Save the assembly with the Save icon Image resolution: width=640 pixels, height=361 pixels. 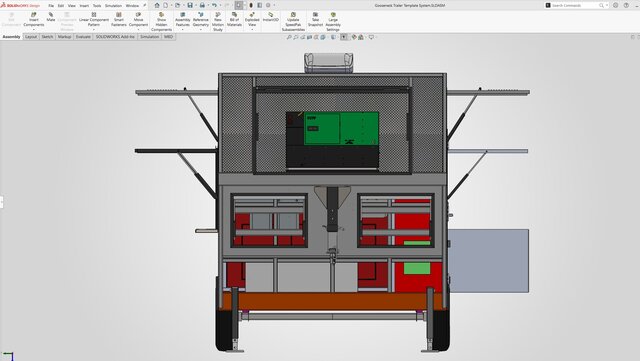190,5
